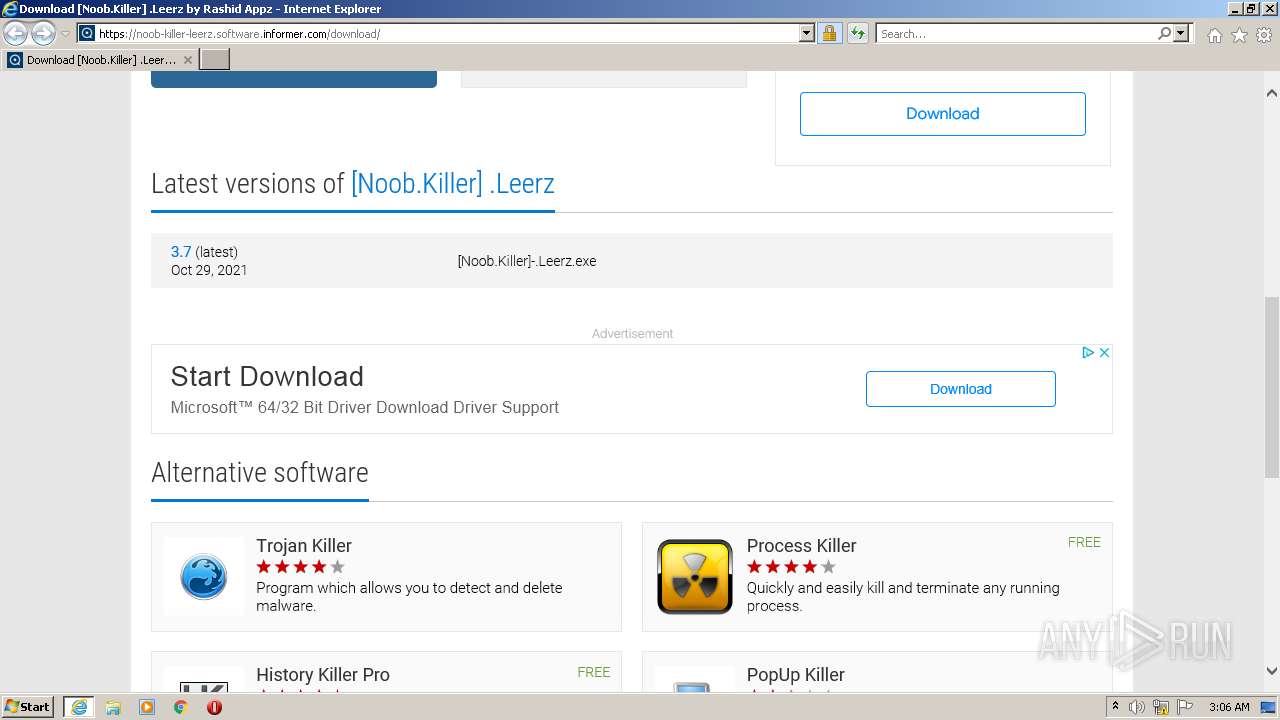
Task: Open version 3.7 link
Action: [181, 252]
